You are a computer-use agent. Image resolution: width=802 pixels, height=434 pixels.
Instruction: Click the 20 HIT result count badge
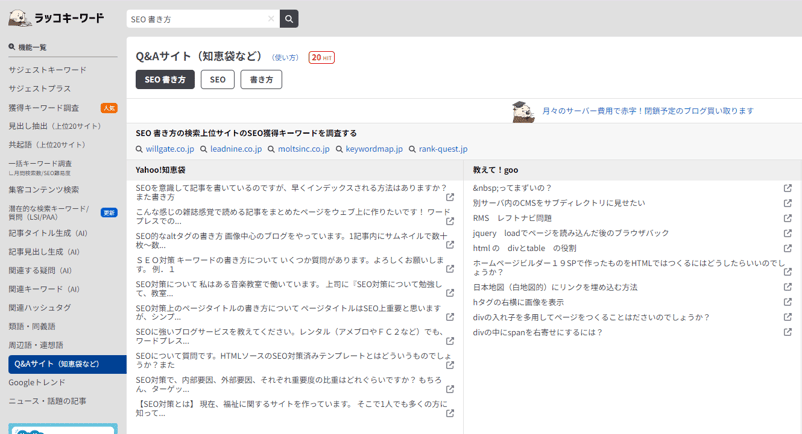[321, 57]
